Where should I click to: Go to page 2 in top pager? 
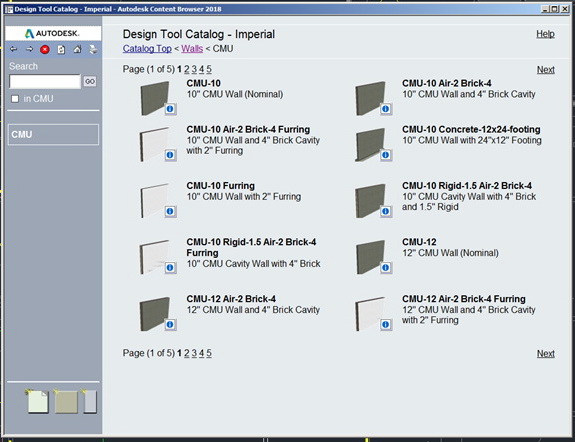(x=187, y=69)
